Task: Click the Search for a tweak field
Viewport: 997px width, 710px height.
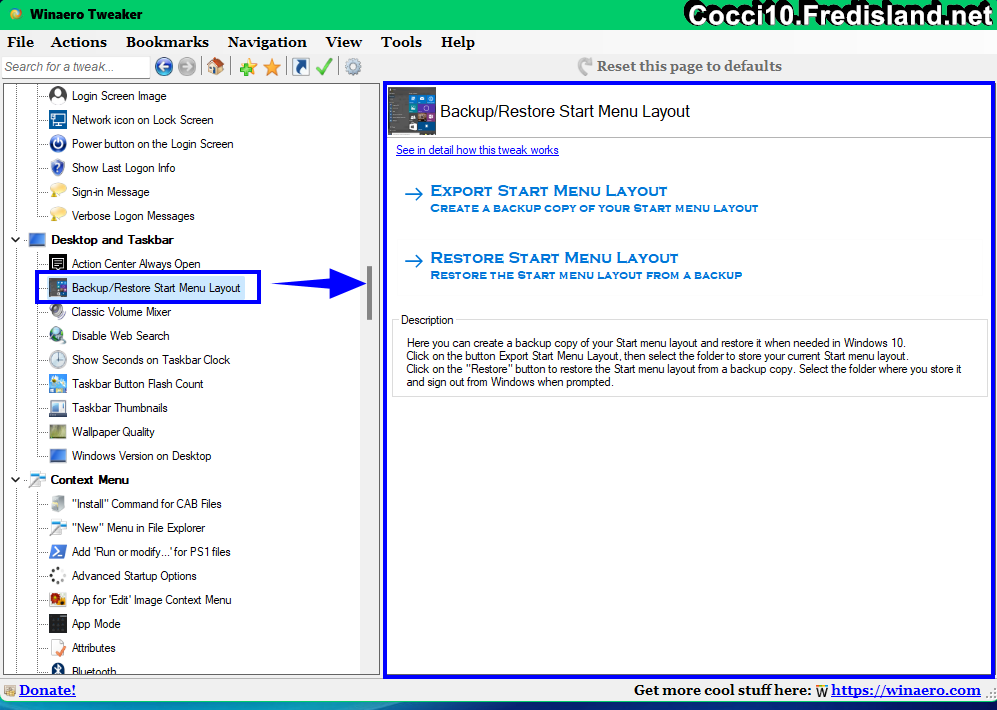Action: coord(76,67)
